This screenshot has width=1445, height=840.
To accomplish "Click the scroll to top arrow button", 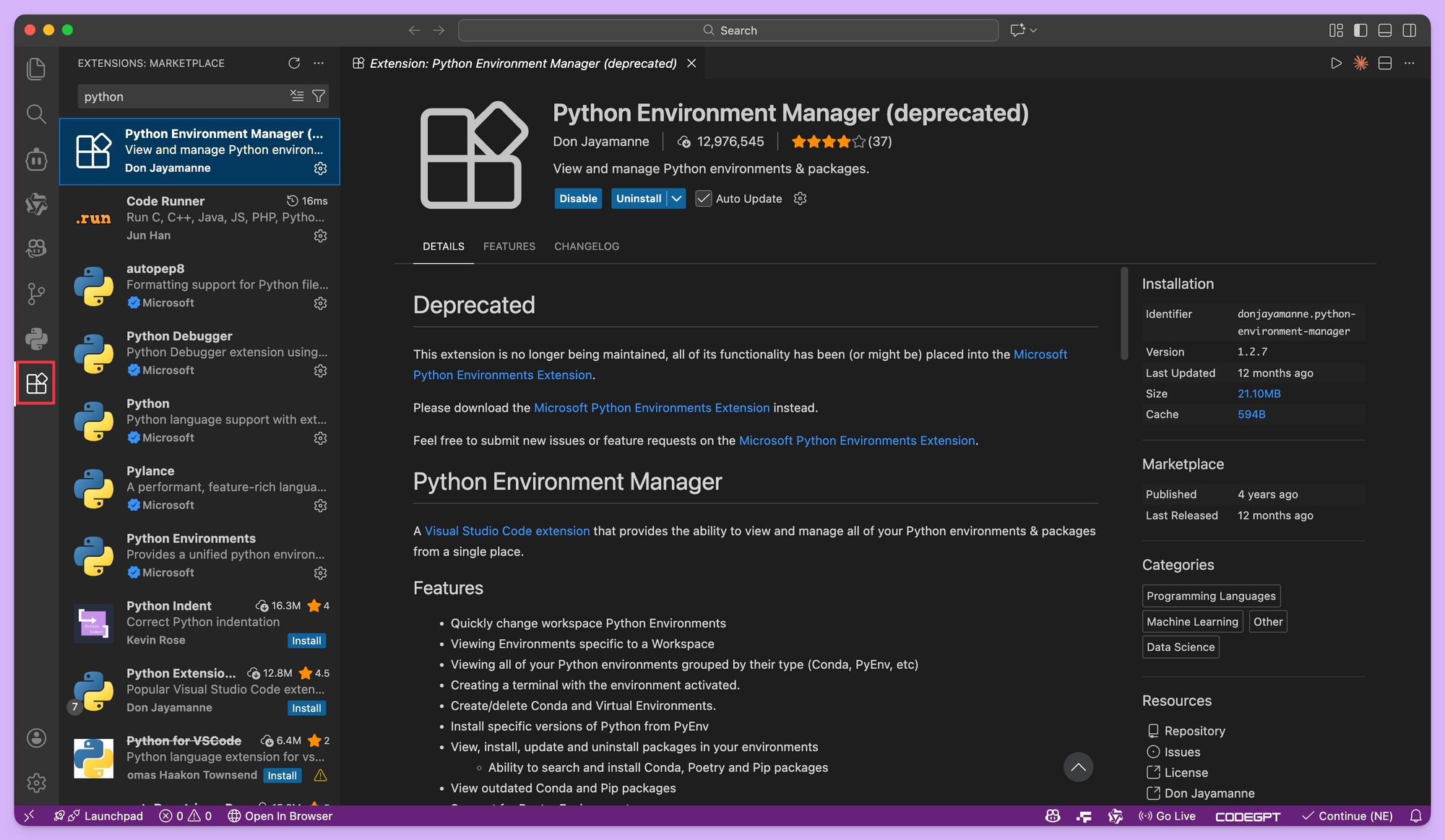I will pos(1078,767).
